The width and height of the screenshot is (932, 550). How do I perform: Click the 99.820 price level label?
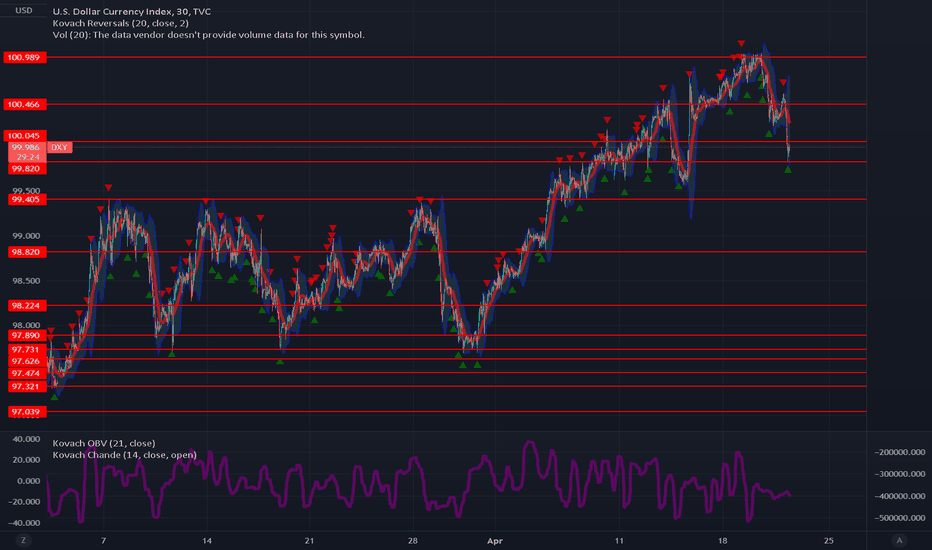(27, 169)
